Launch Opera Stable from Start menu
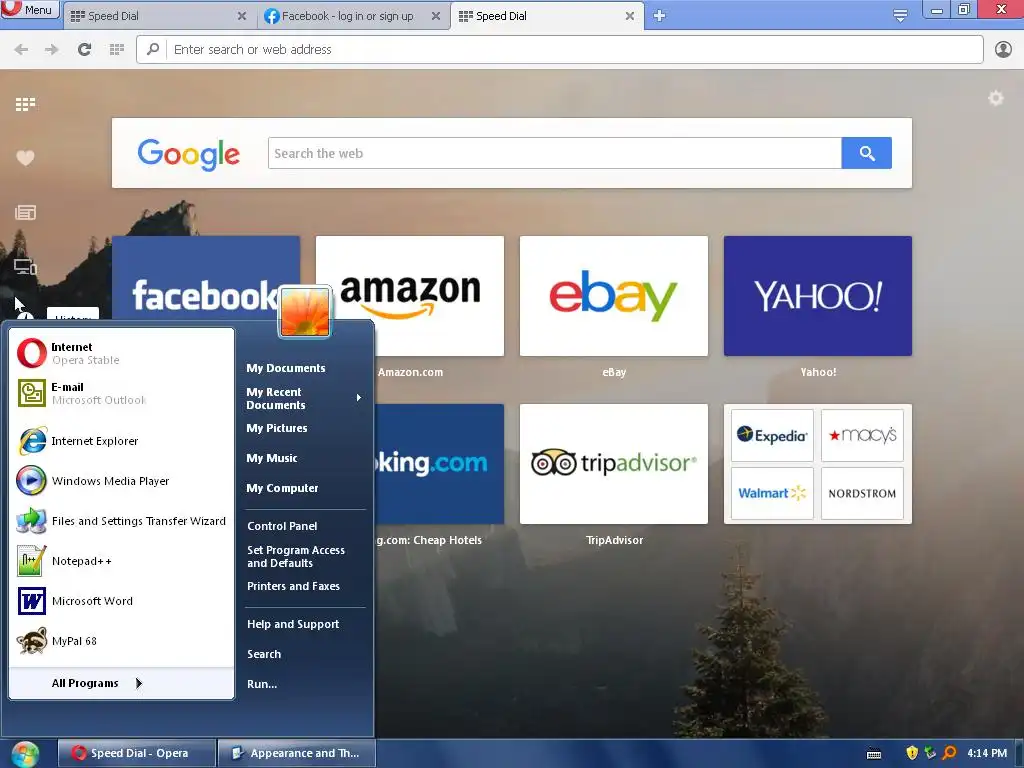This screenshot has height=768, width=1024. (122, 353)
